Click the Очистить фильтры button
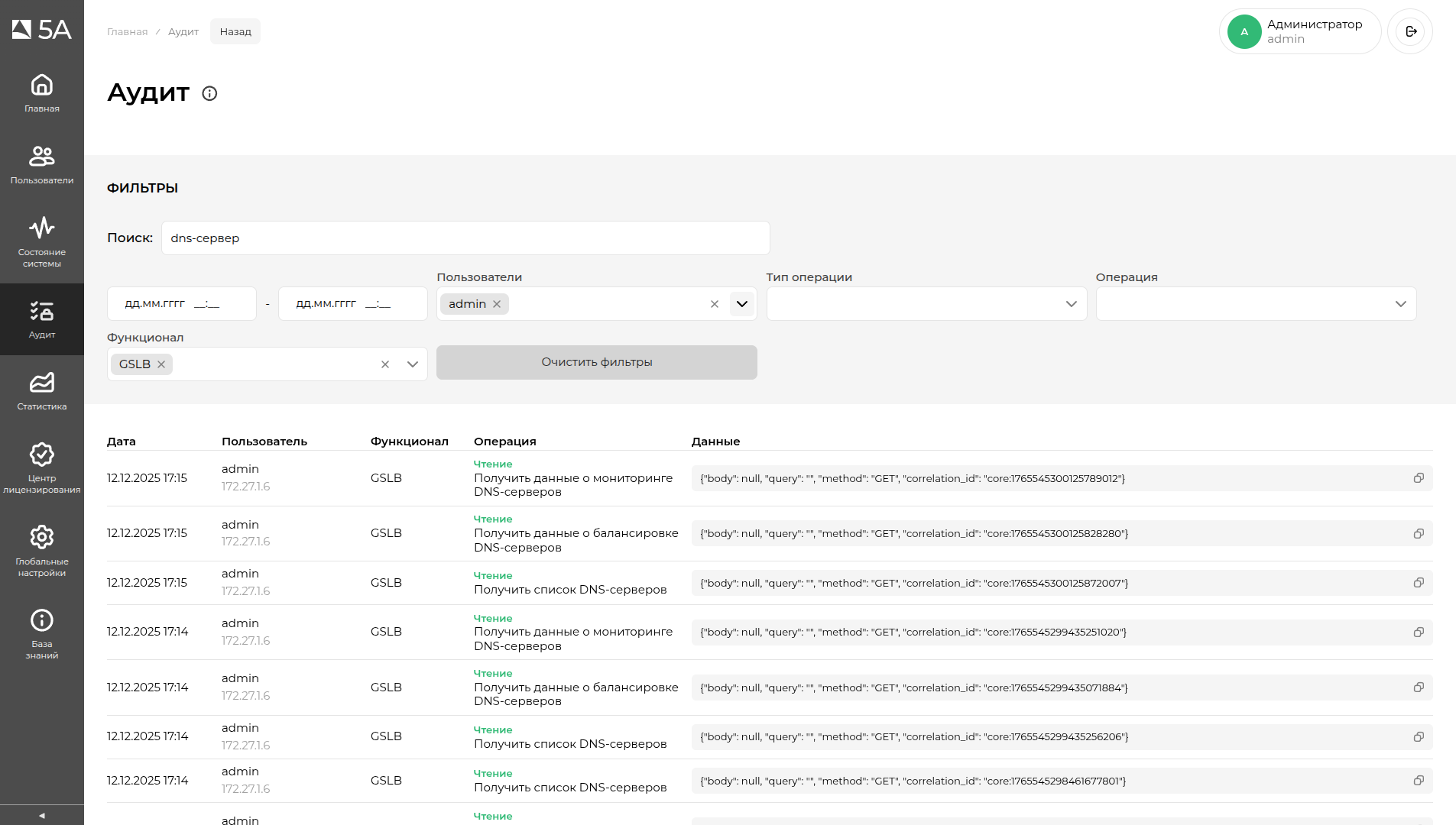Image resolution: width=1456 pixels, height=825 pixels. pyautogui.click(x=596, y=362)
